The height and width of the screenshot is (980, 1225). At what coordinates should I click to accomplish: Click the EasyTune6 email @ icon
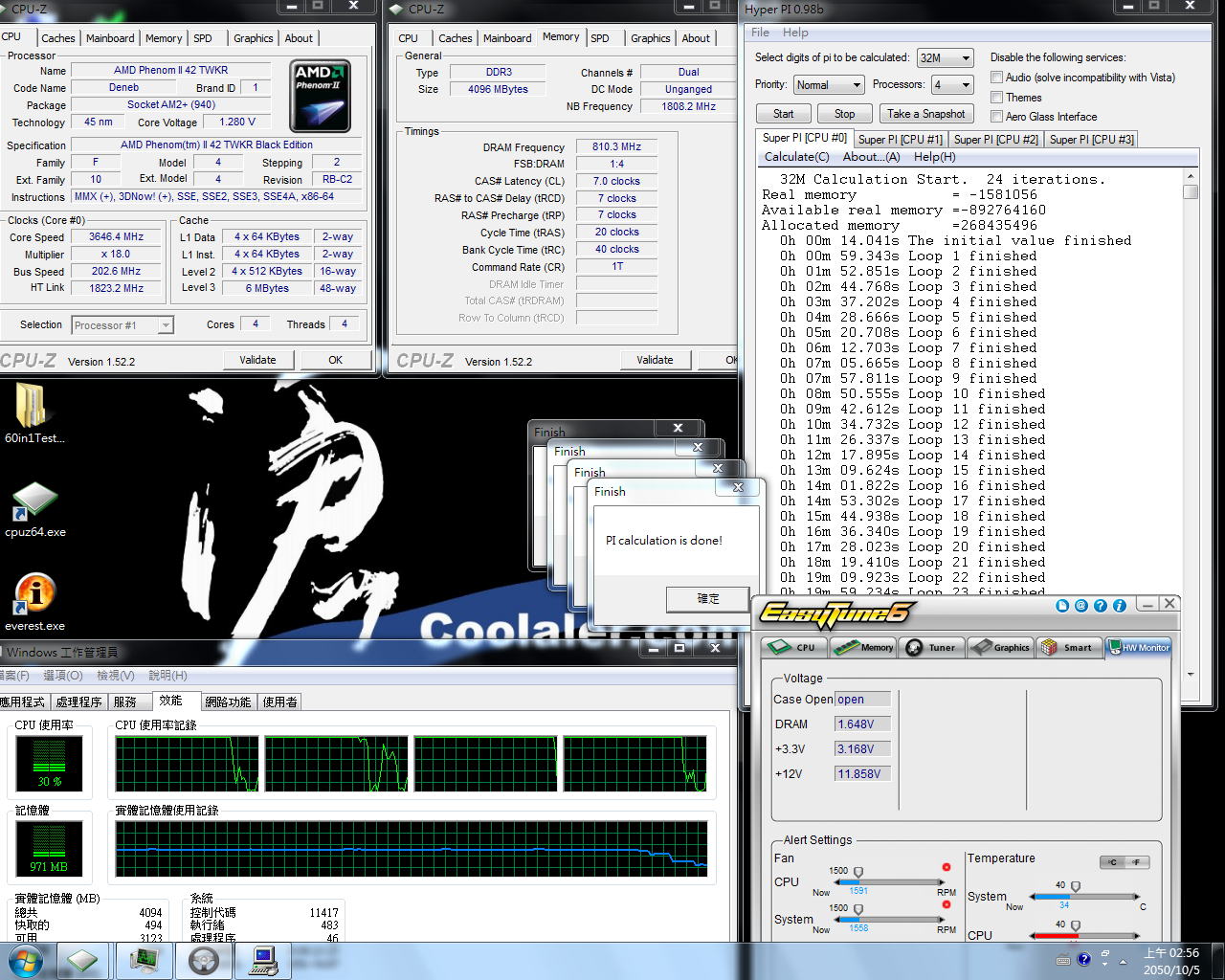click(x=1080, y=606)
